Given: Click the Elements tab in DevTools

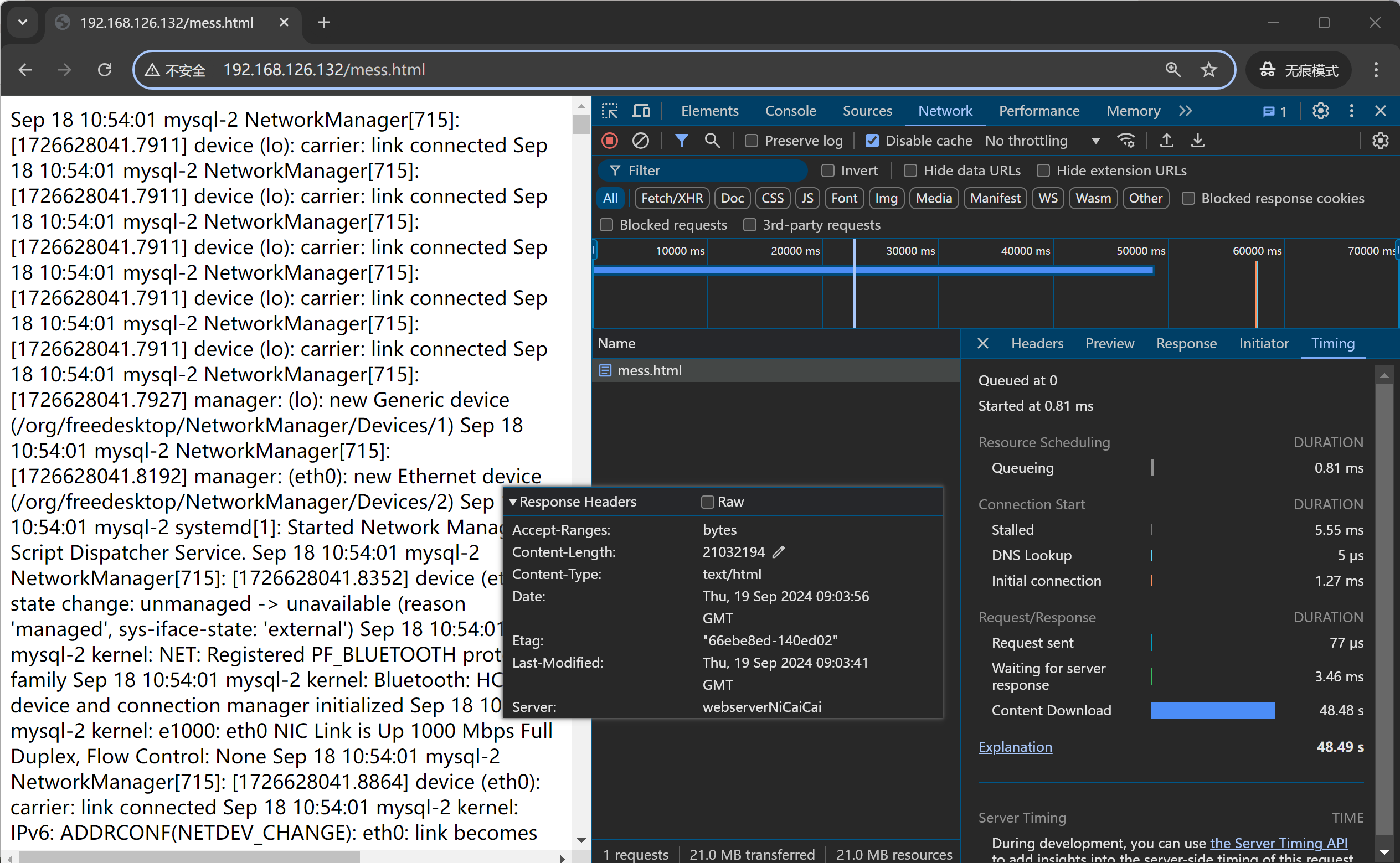Looking at the screenshot, I should (709, 111).
